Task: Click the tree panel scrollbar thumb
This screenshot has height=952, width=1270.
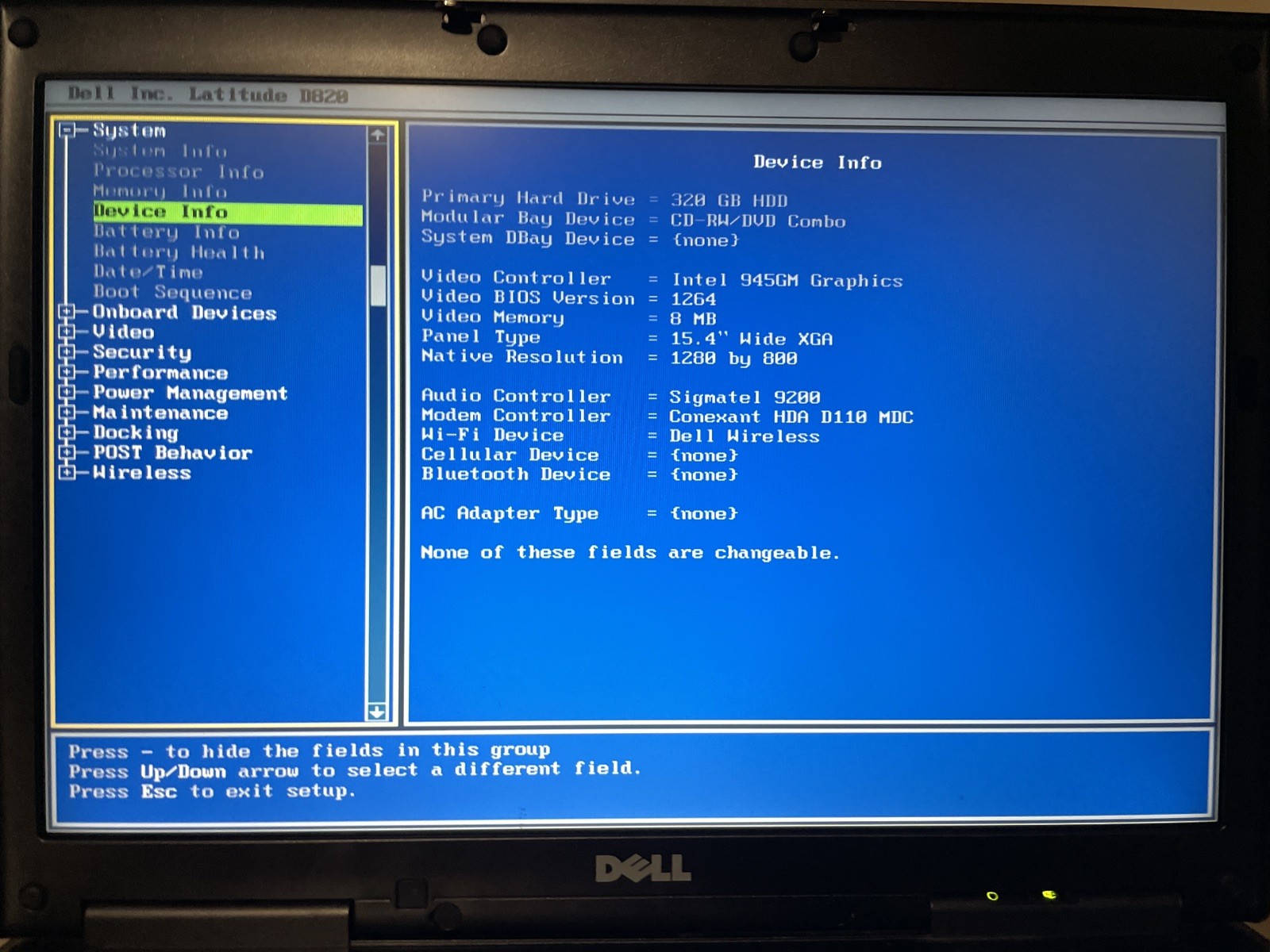Action: click(x=378, y=286)
